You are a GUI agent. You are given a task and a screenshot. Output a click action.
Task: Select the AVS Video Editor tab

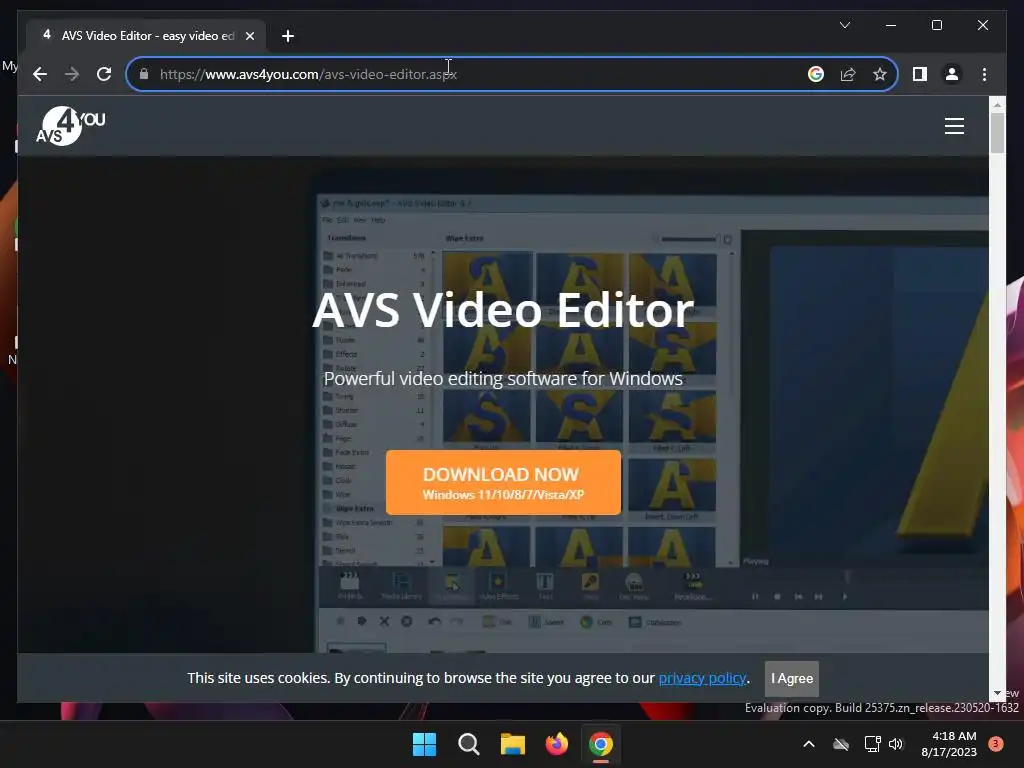(146, 36)
